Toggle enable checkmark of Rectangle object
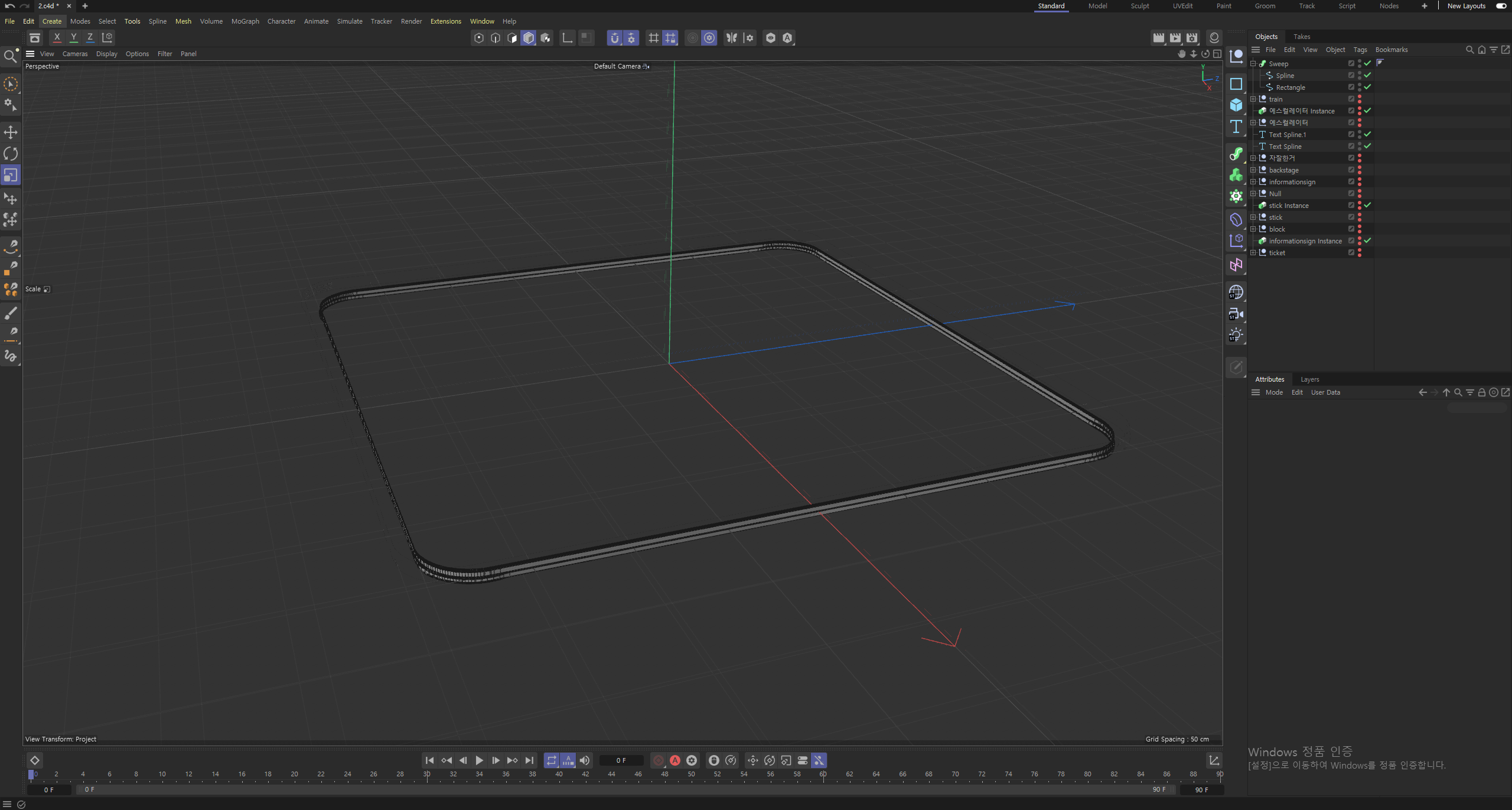 click(1367, 87)
